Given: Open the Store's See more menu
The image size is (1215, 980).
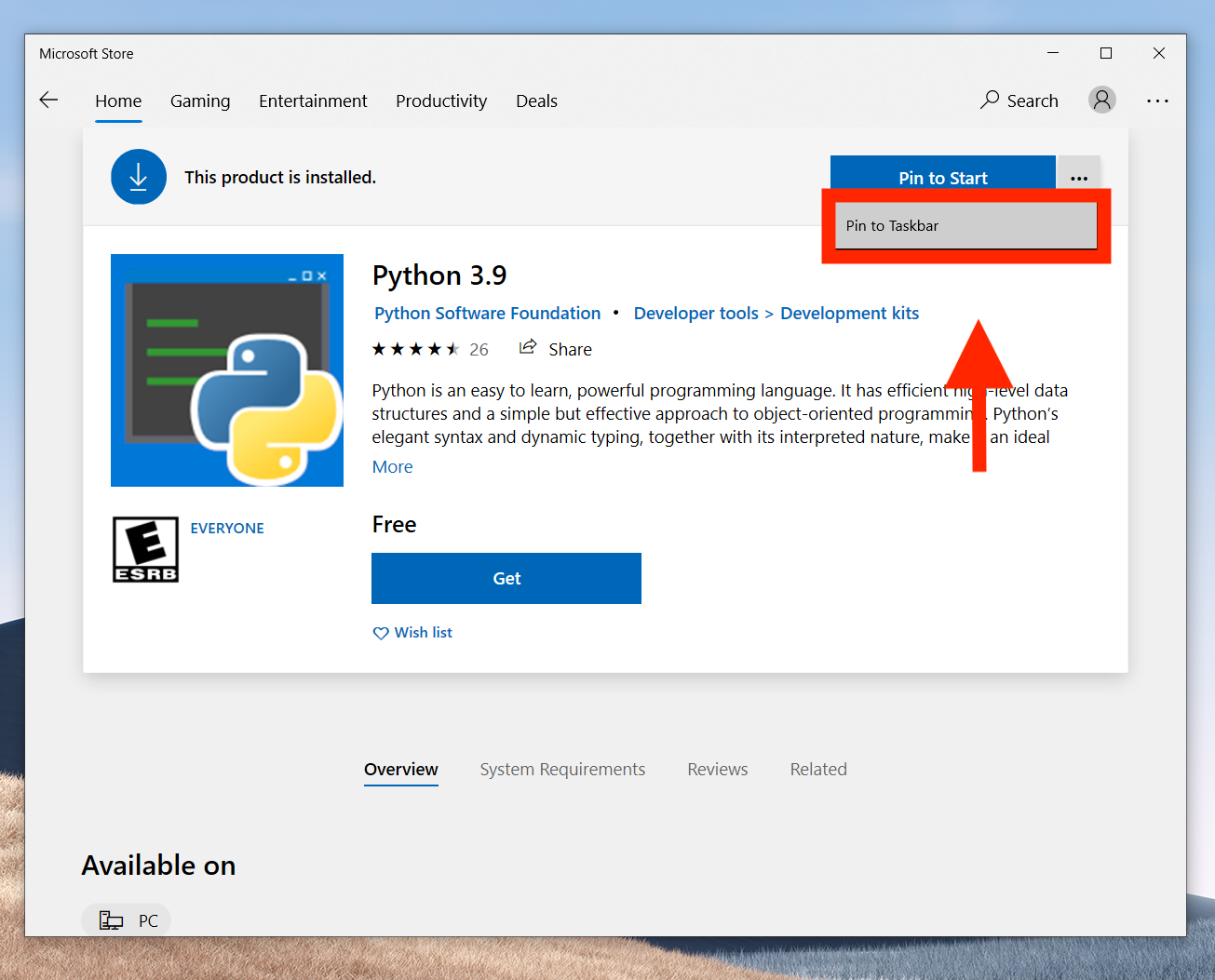Looking at the screenshot, I should point(1157,101).
